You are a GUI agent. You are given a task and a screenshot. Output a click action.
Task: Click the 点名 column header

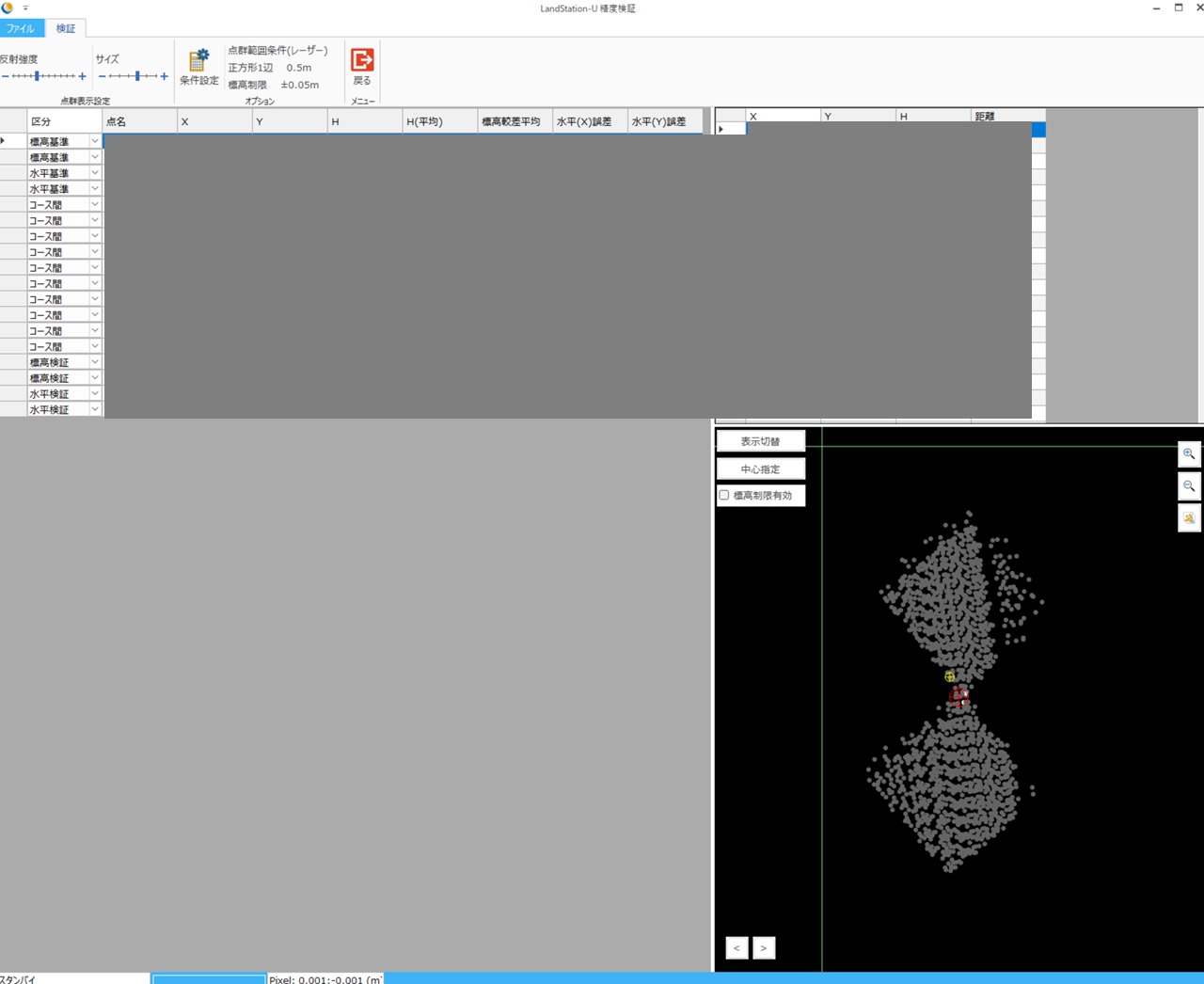pyautogui.click(x=139, y=121)
